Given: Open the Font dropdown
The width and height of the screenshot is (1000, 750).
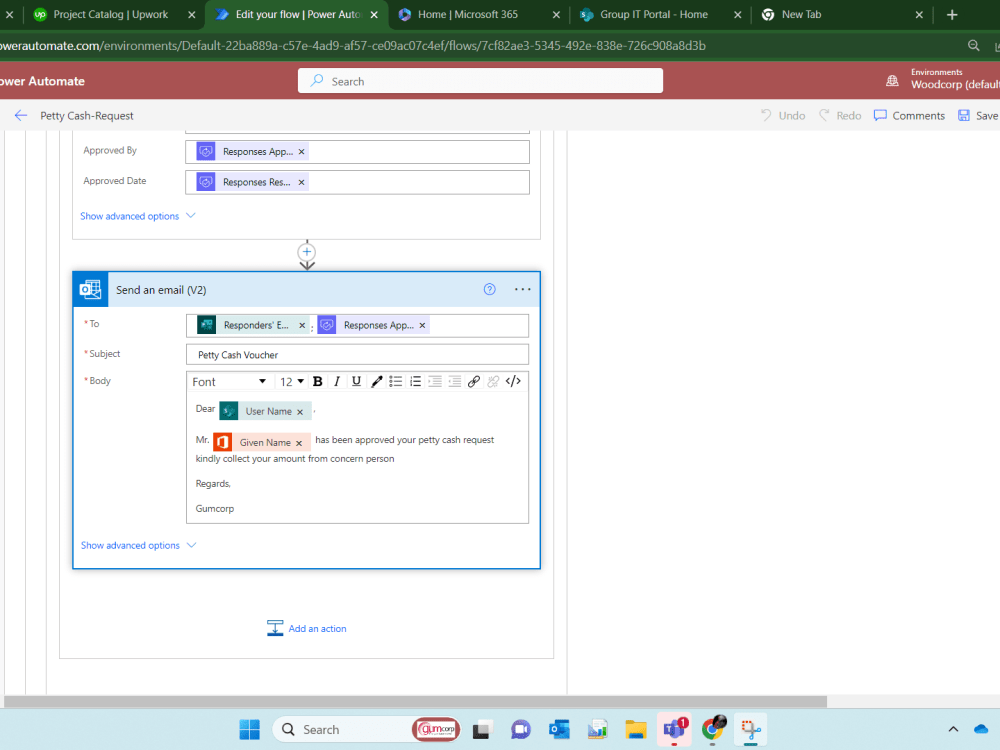Looking at the screenshot, I should (x=229, y=381).
